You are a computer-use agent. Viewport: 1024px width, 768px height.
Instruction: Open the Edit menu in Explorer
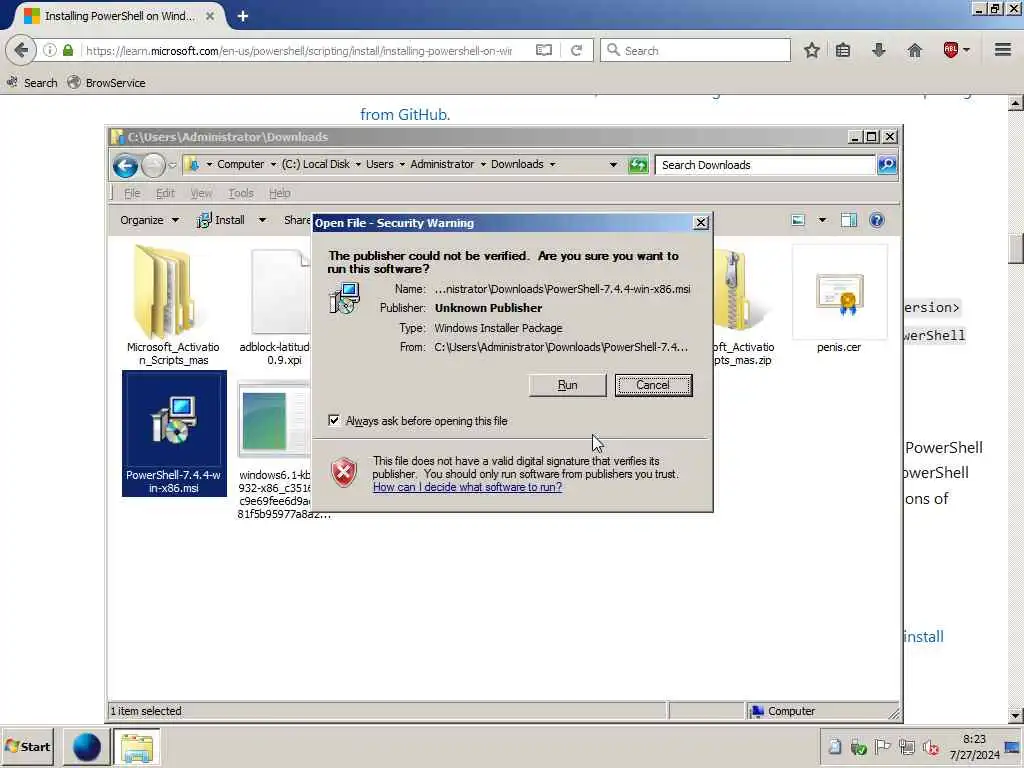pyautogui.click(x=165, y=193)
